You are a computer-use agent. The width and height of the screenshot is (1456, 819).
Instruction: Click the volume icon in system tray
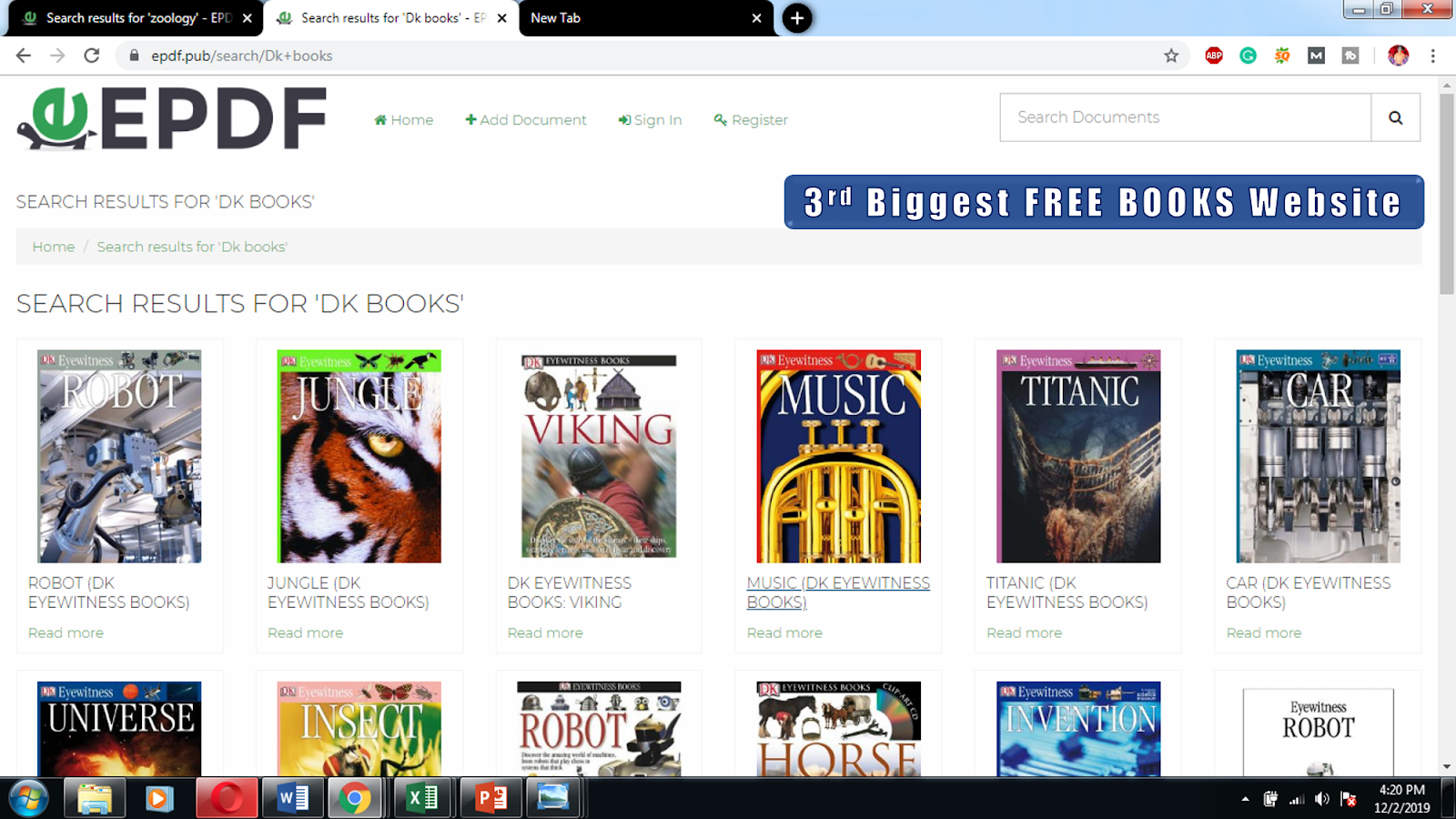click(1322, 799)
